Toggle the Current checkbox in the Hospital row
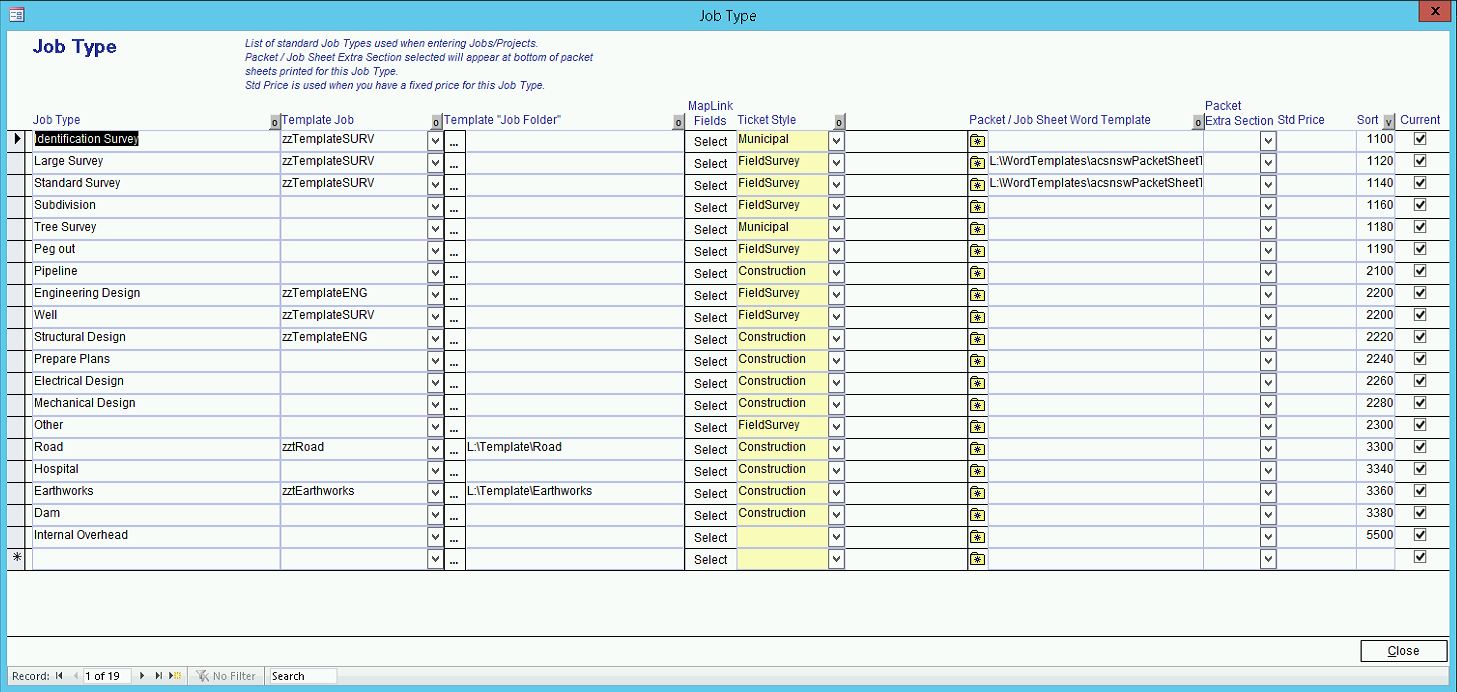The height and width of the screenshot is (692, 1457). [1419, 469]
